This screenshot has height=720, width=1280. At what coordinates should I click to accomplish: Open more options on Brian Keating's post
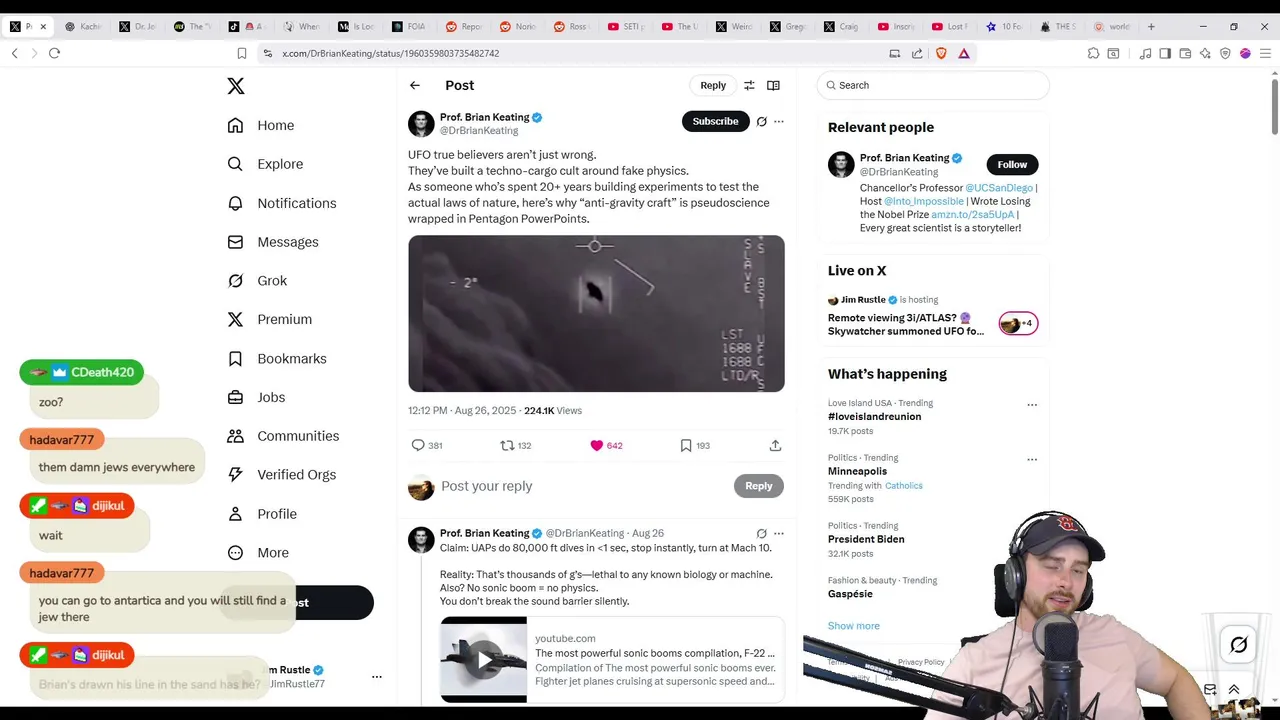[x=779, y=122]
